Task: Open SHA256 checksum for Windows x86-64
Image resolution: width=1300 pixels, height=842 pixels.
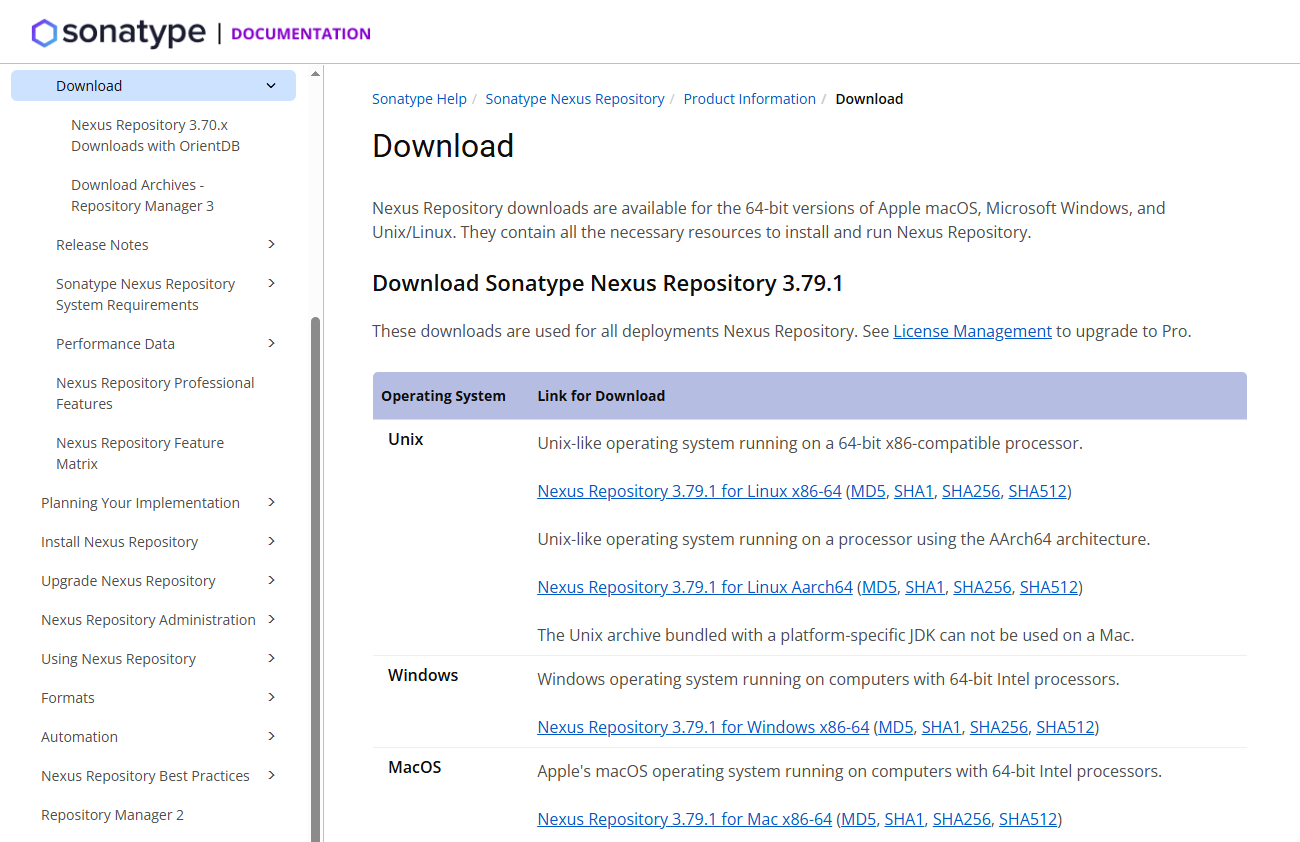Action: (x=999, y=727)
